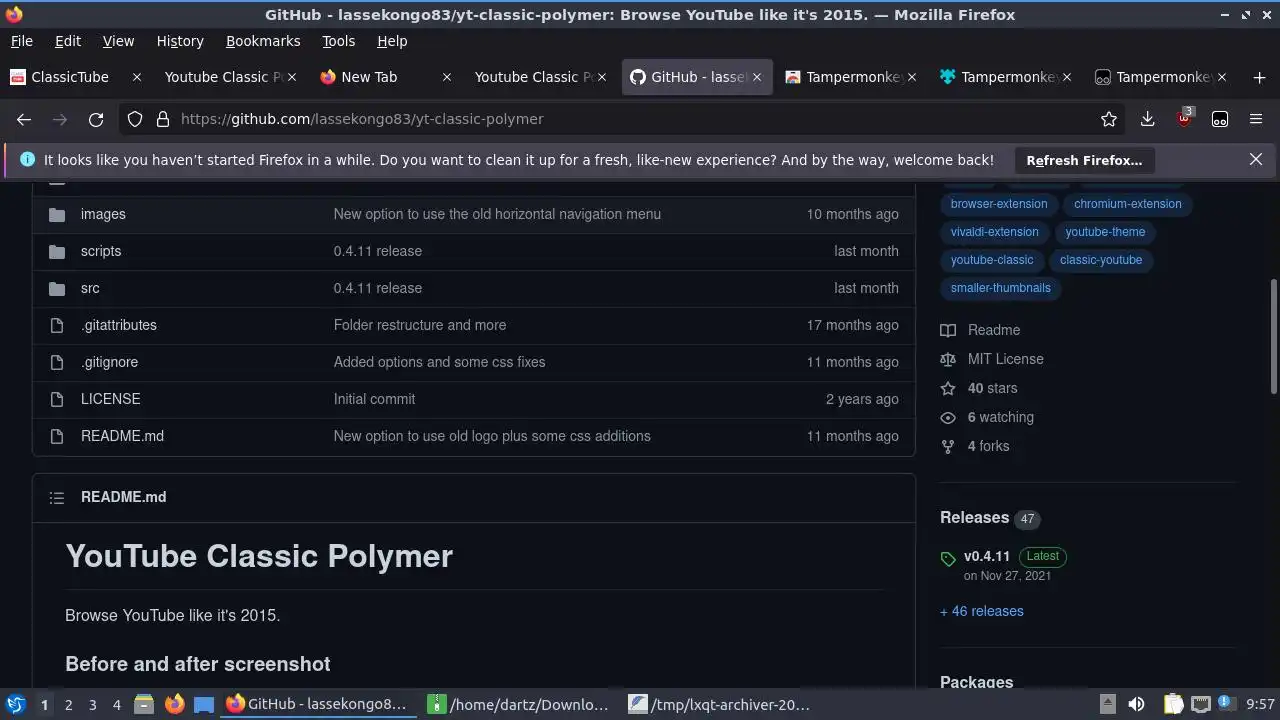Open the Firefox hamburger application menu
Screen dimensions: 1280x720
pos(1256,119)
